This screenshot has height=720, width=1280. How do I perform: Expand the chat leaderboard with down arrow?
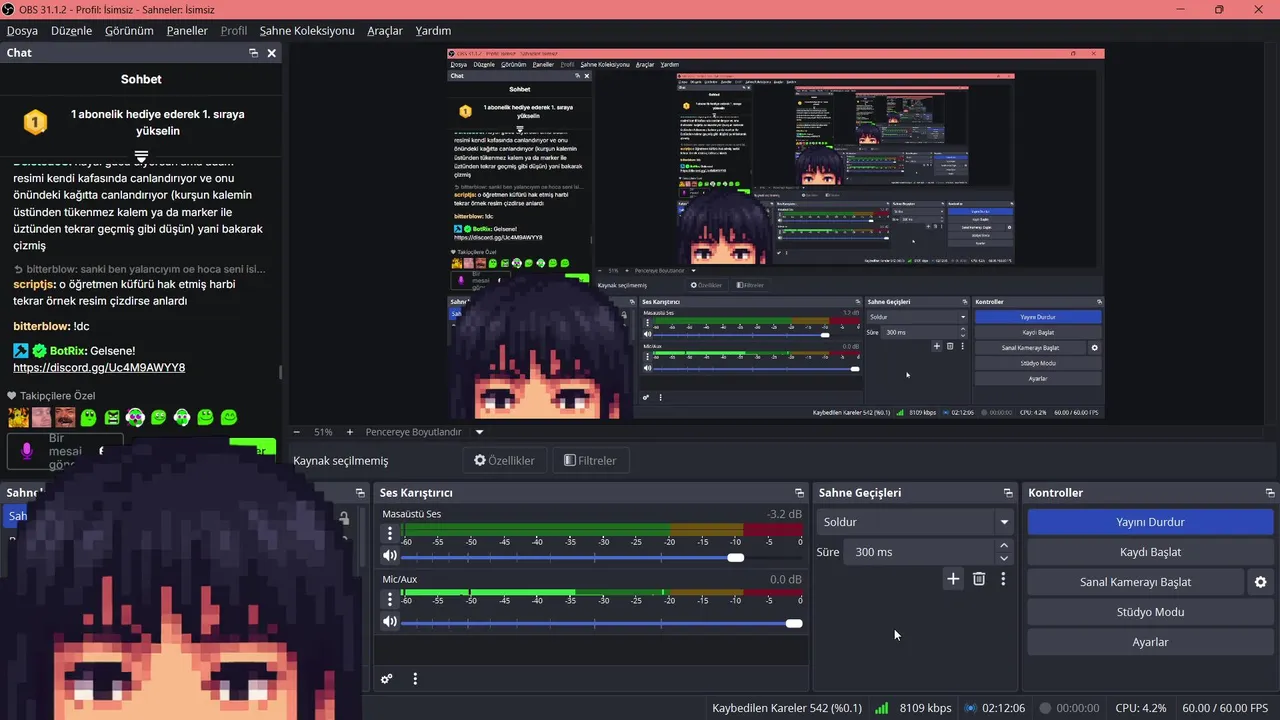click(x=141, y=157)
